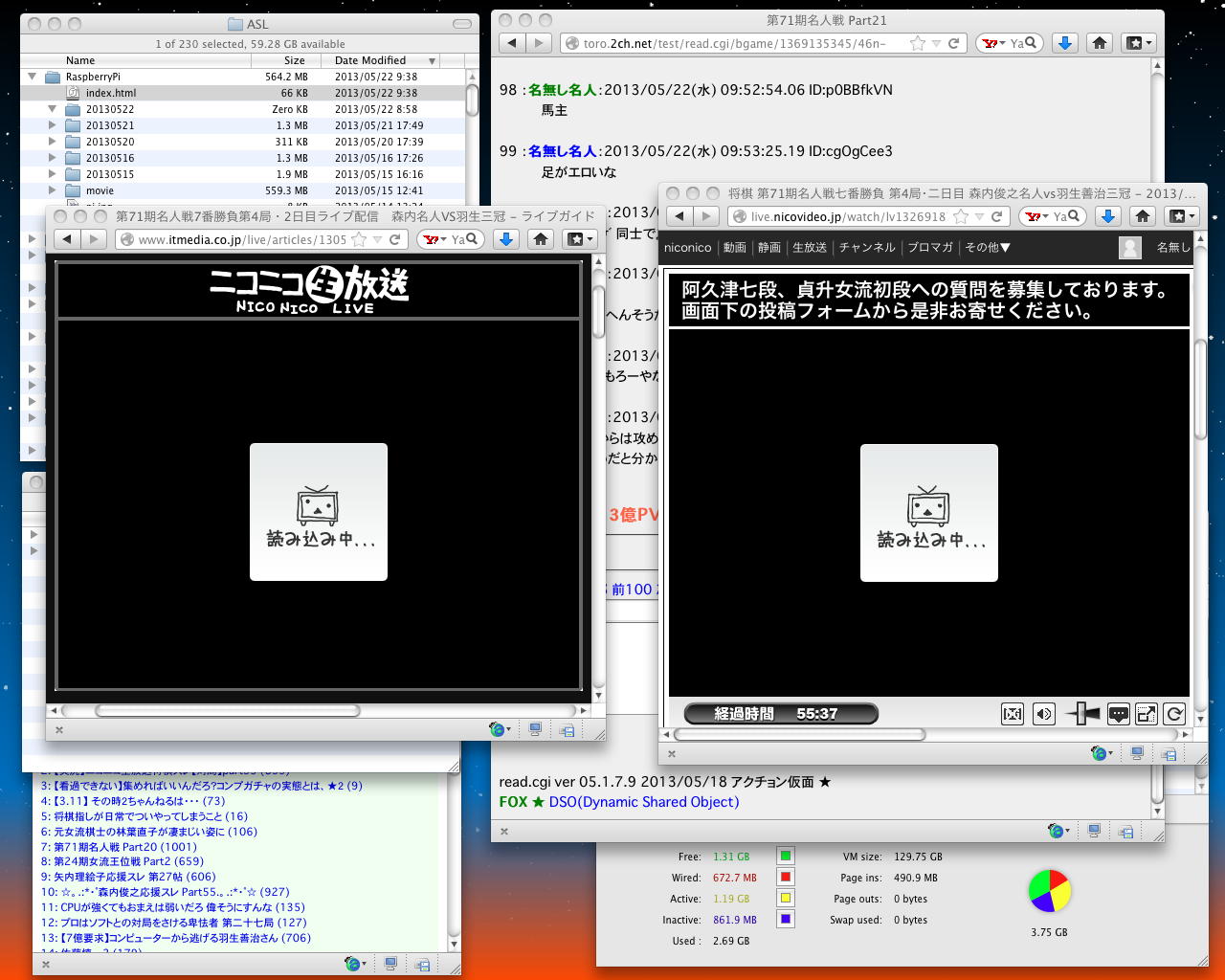Viewport: 1225px width, 980px height.
Task: Adjust the nicovideo player volume slider
Action: pyautogui.click(x=1082, y=714)
